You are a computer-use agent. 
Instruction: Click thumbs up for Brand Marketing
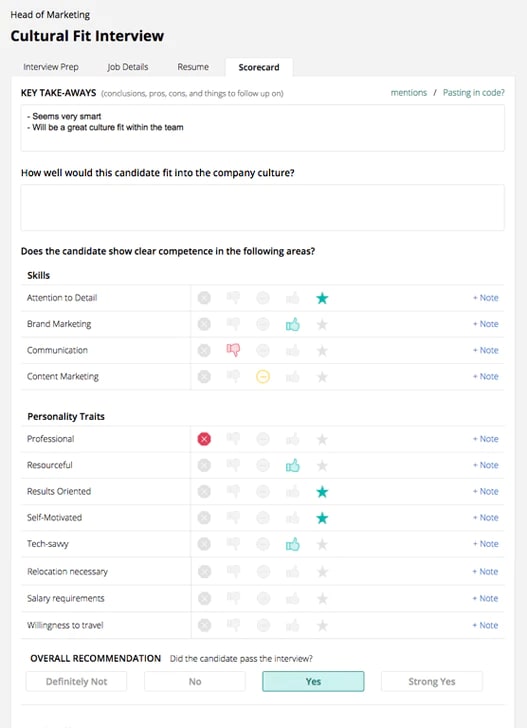pos(293,324)
